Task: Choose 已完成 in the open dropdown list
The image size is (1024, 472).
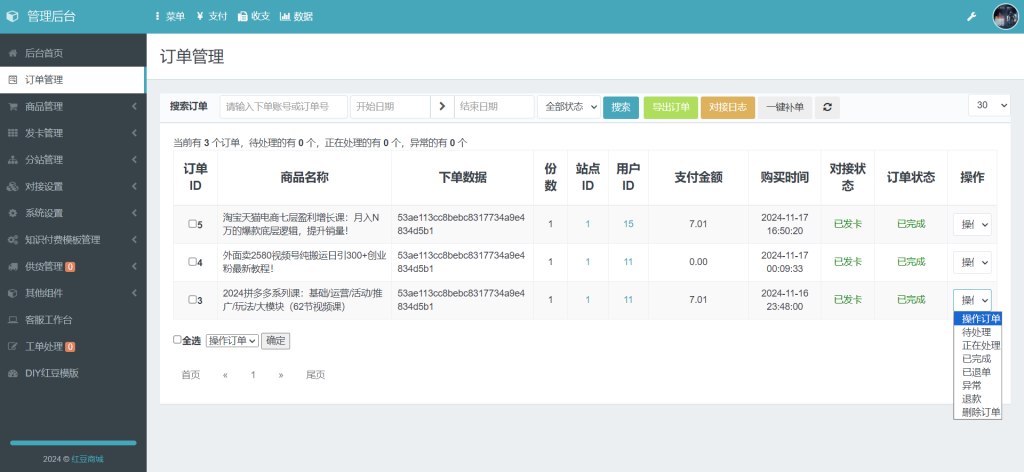Action: pos(978,358)
